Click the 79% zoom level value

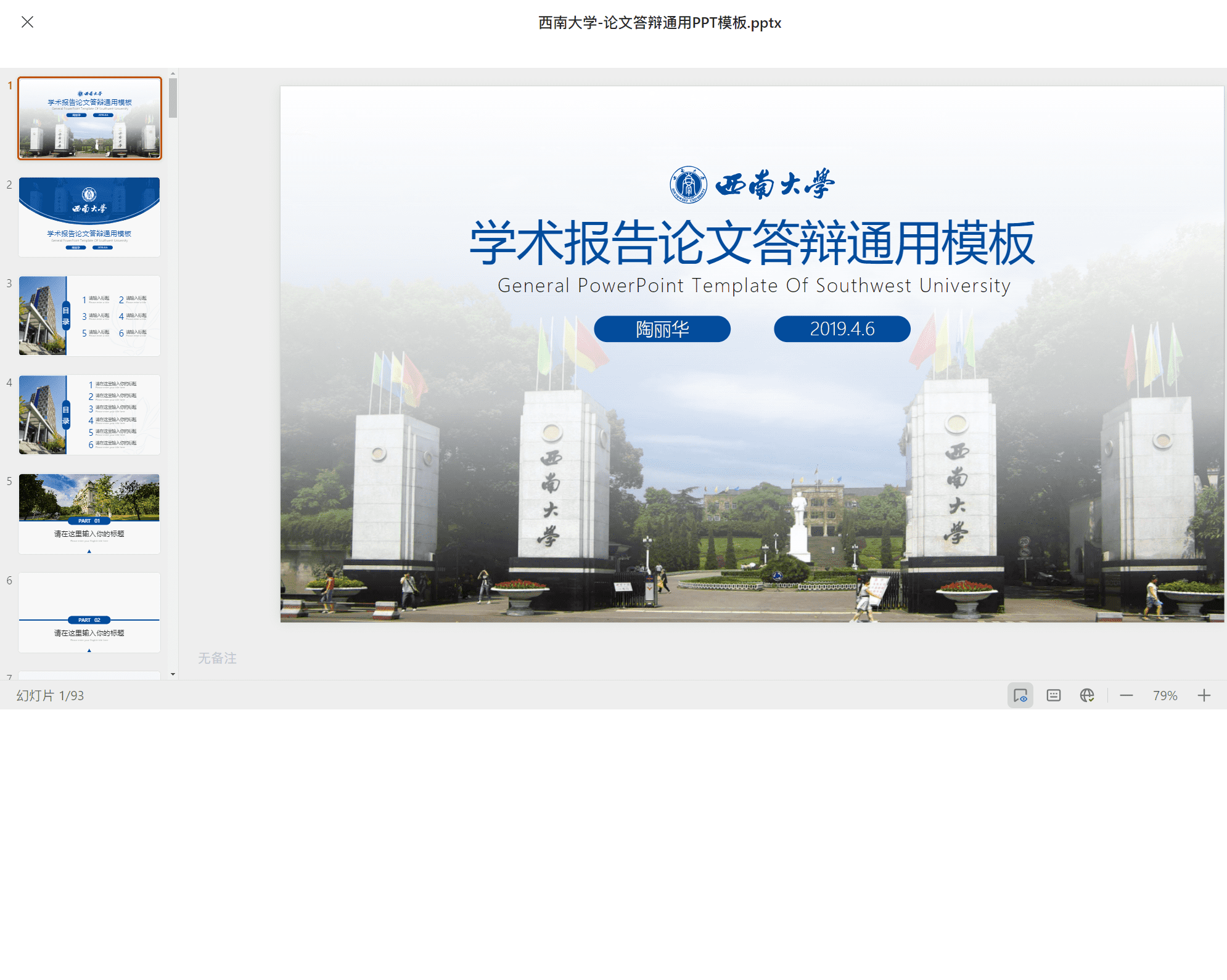click(1165, 695)
